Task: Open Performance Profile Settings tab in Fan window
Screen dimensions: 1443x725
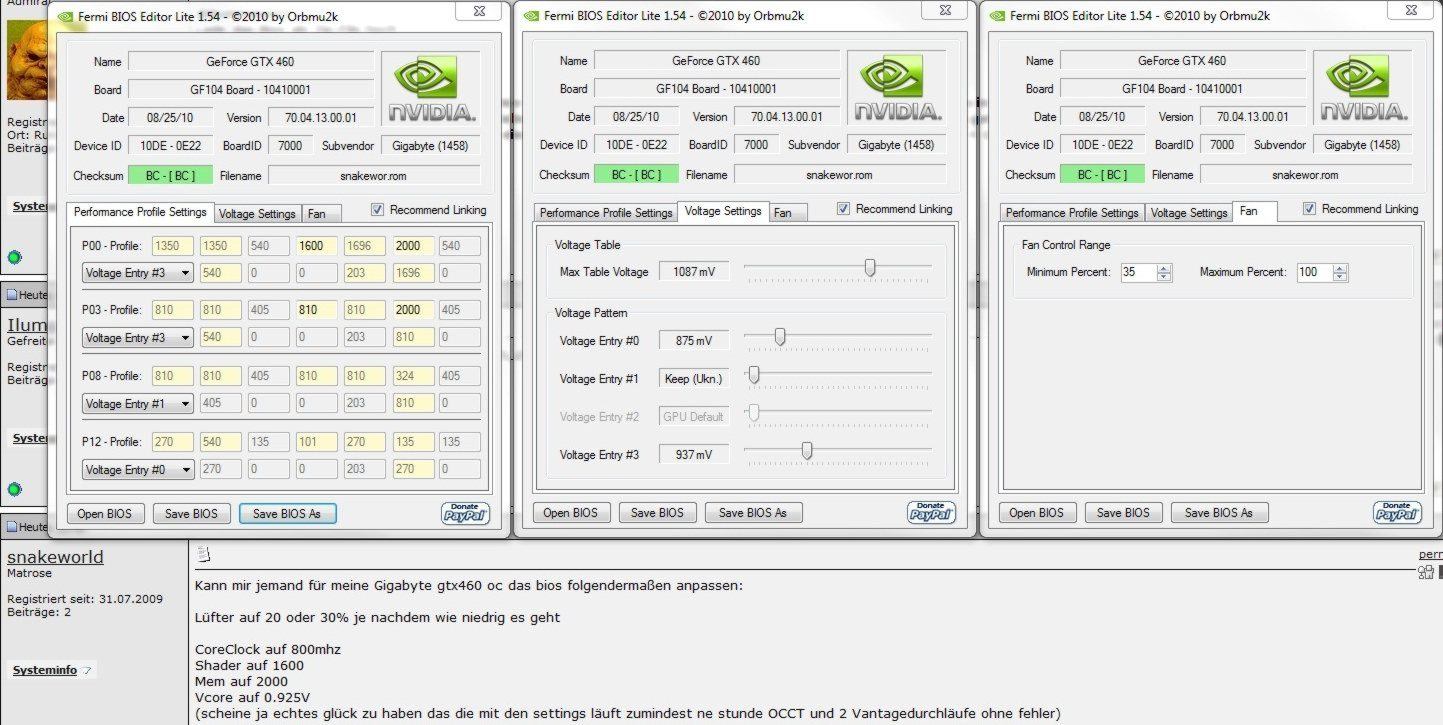Action: click(x=1072, y=213)
